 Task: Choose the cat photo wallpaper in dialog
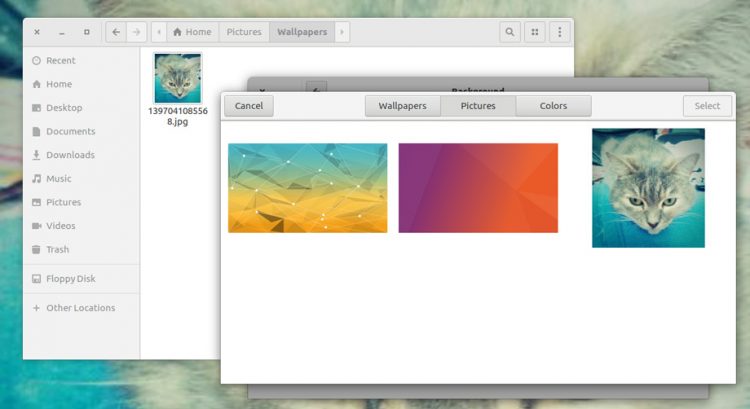648,188
